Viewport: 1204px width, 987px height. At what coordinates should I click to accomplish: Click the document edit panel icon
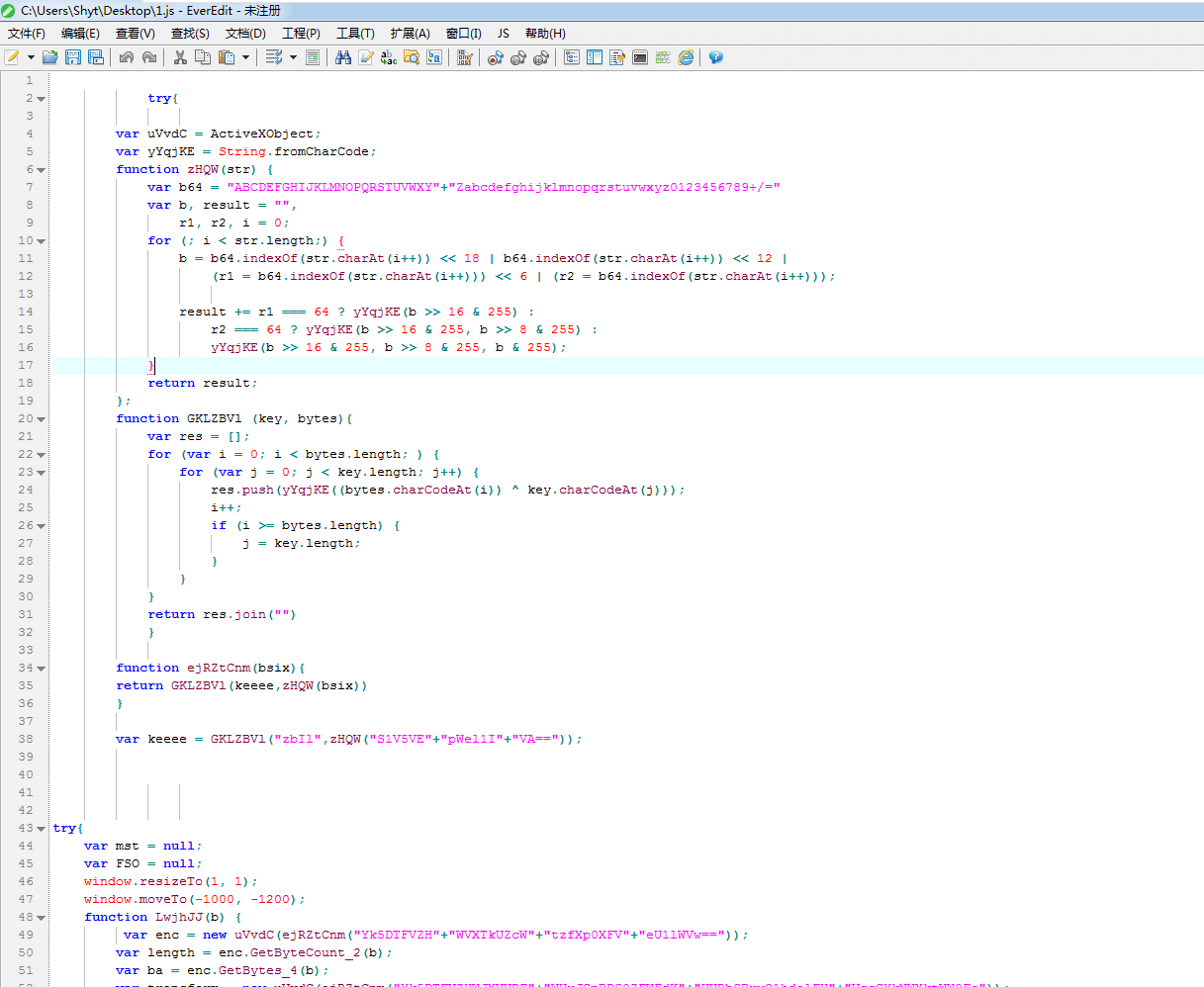pos(617,57)
